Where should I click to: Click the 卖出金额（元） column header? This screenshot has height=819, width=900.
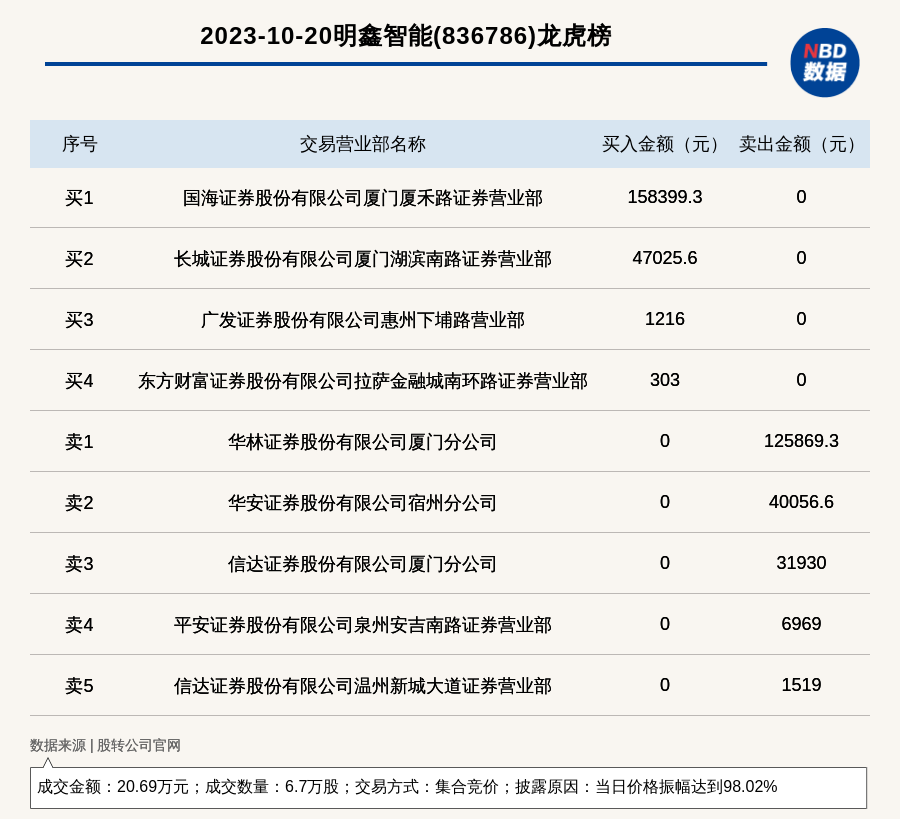[x=801, y=144]
